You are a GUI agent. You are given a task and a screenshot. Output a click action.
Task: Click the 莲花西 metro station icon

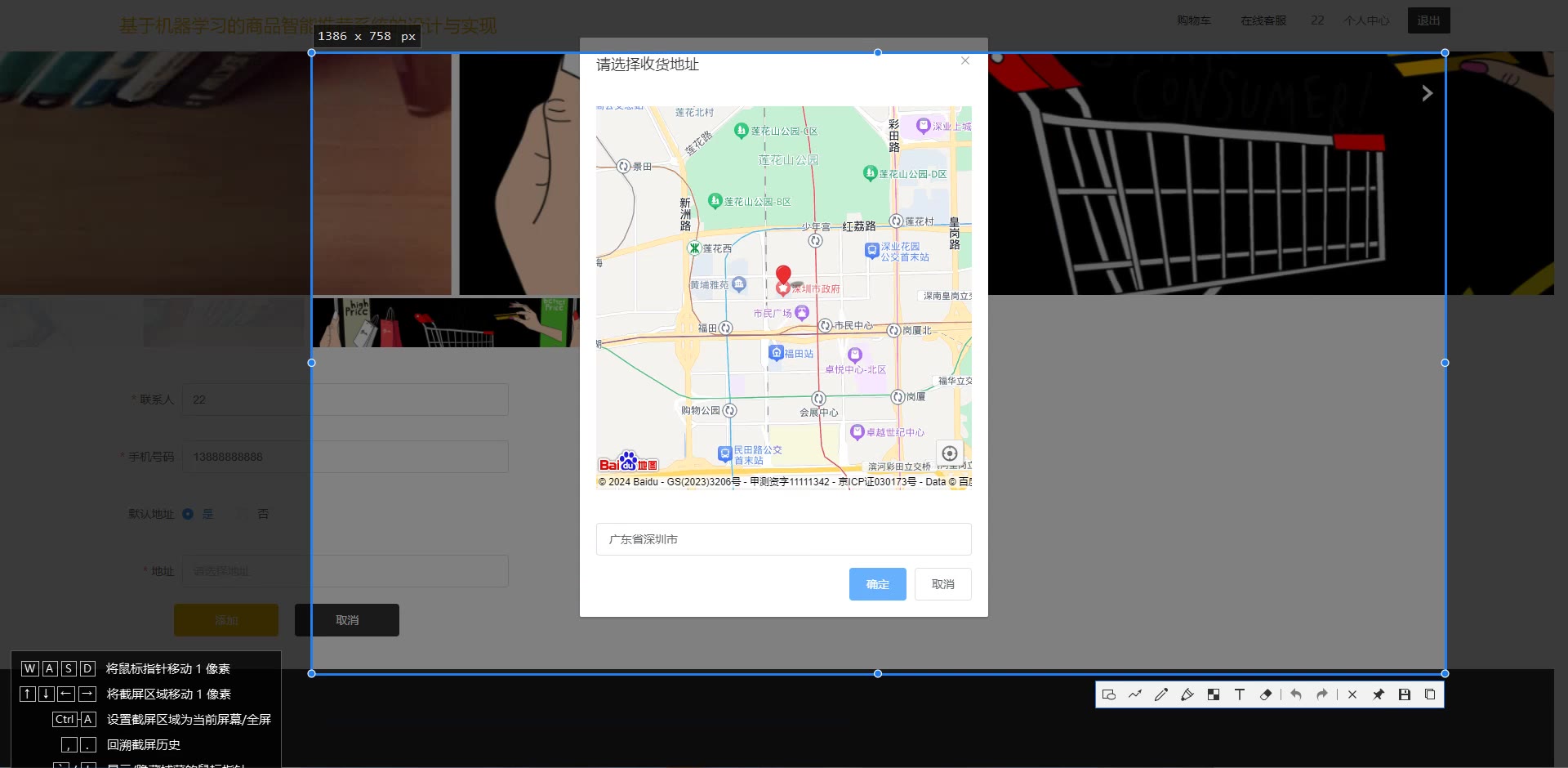pyautogui.click(x=694, y=248)
